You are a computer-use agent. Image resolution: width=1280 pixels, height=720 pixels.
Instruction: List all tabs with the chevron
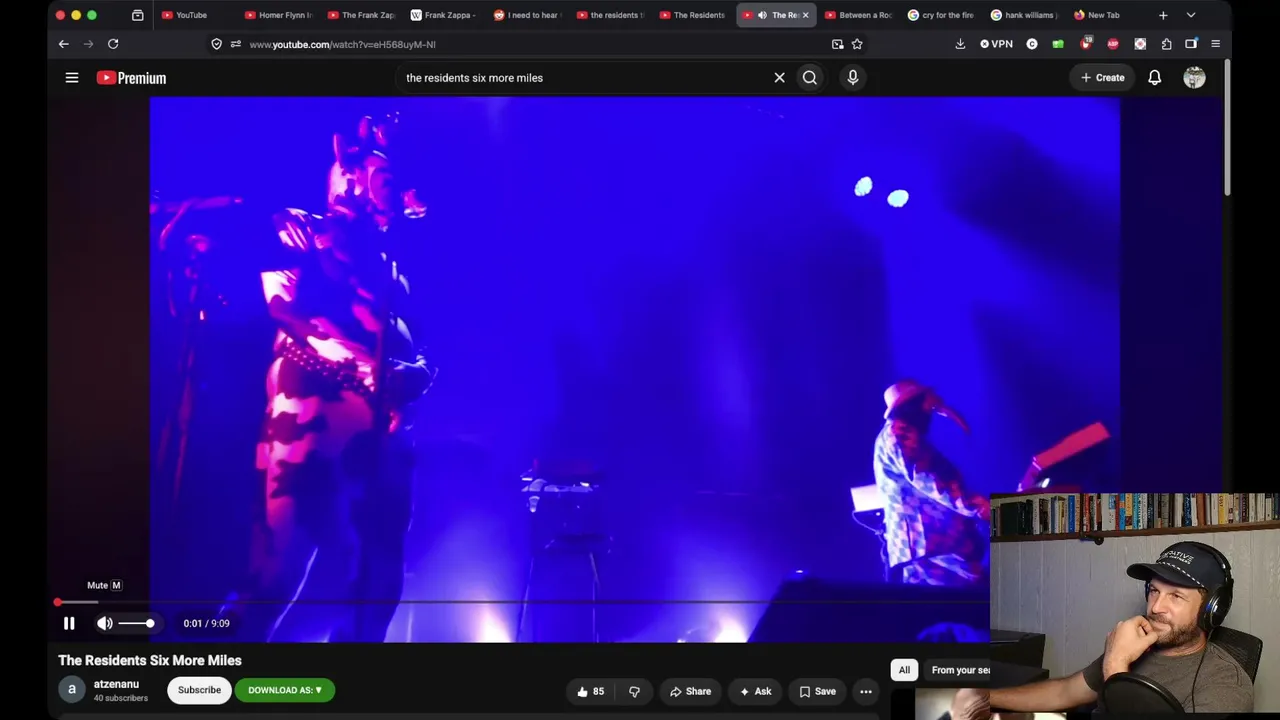point(1191,15)
